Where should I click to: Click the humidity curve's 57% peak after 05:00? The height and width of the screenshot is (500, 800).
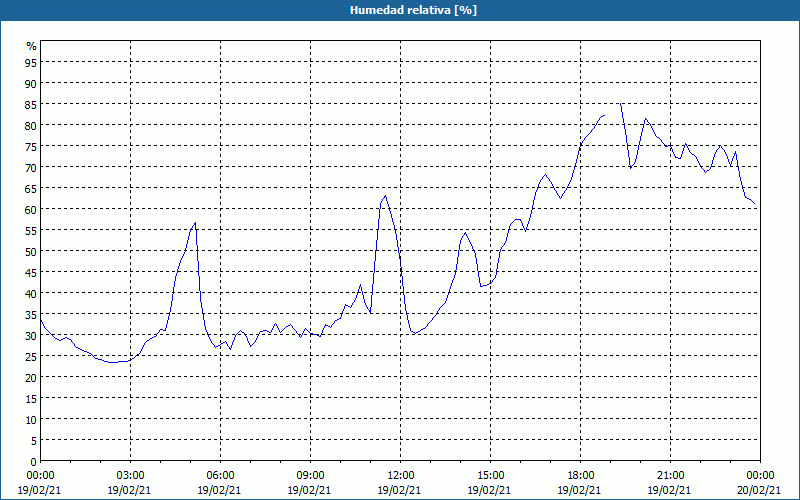195,223
